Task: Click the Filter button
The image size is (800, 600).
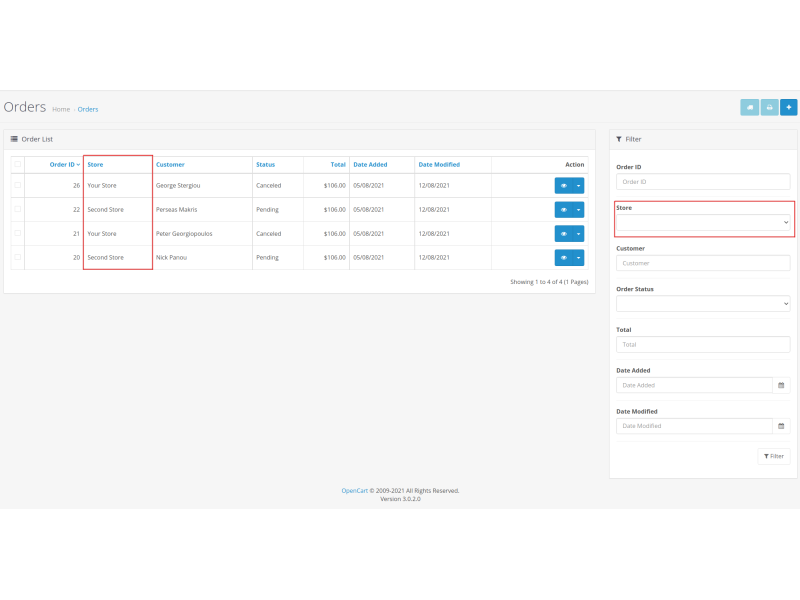Action: [773, 456]
